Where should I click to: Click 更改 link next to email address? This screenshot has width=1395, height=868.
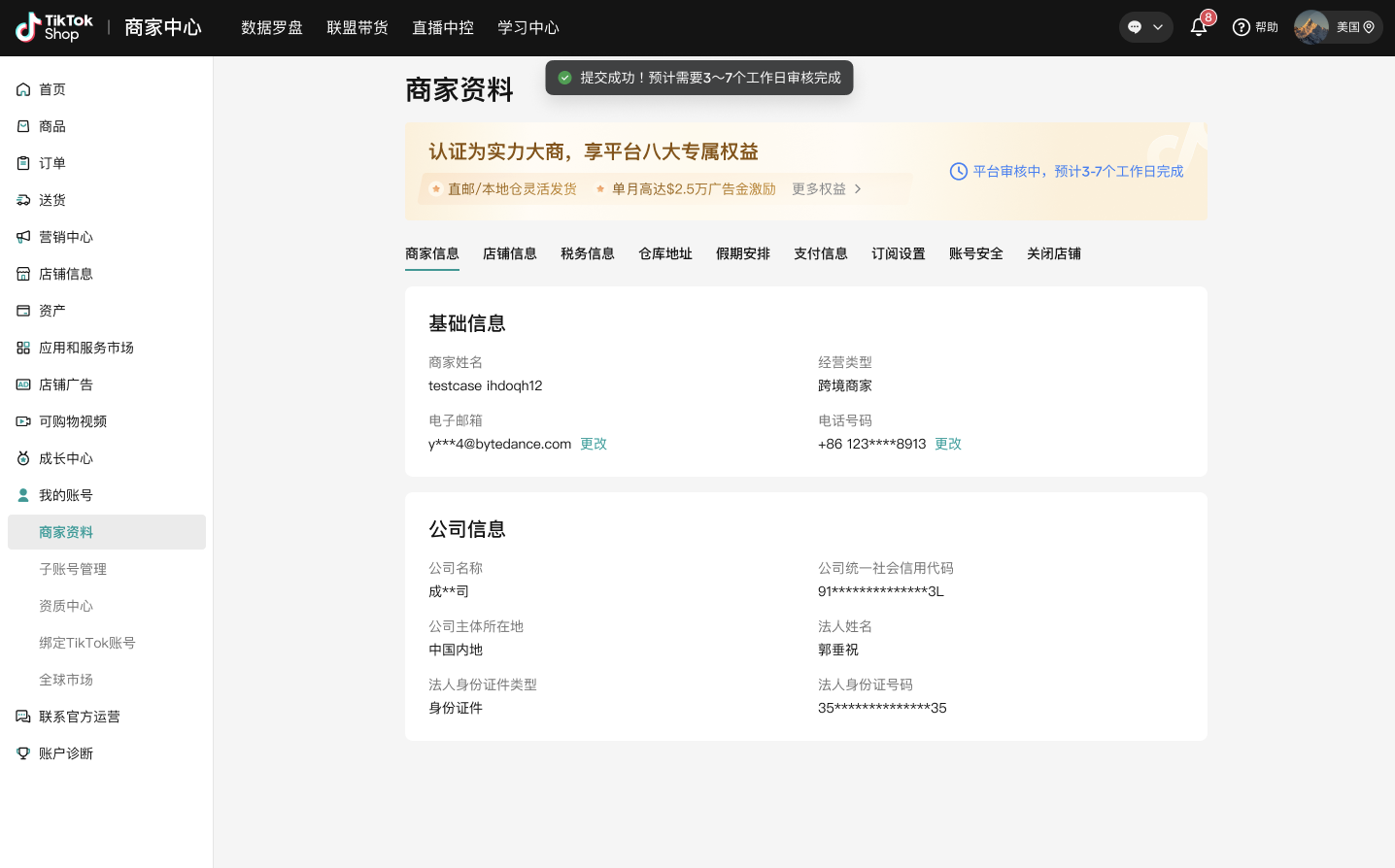[594, 444]
